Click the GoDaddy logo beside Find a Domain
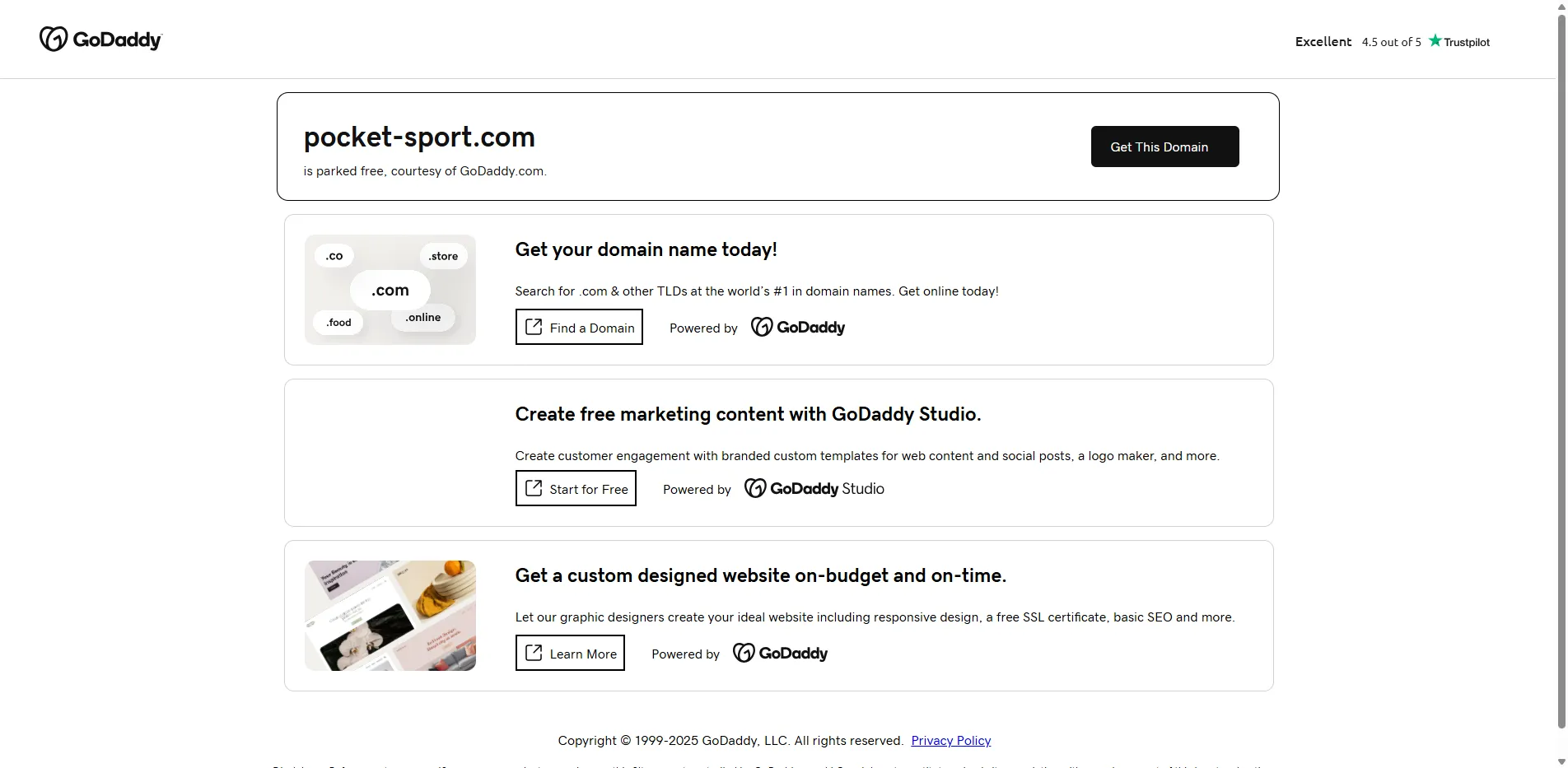Viewport: 1568px width, 768px height. (797, 328)
